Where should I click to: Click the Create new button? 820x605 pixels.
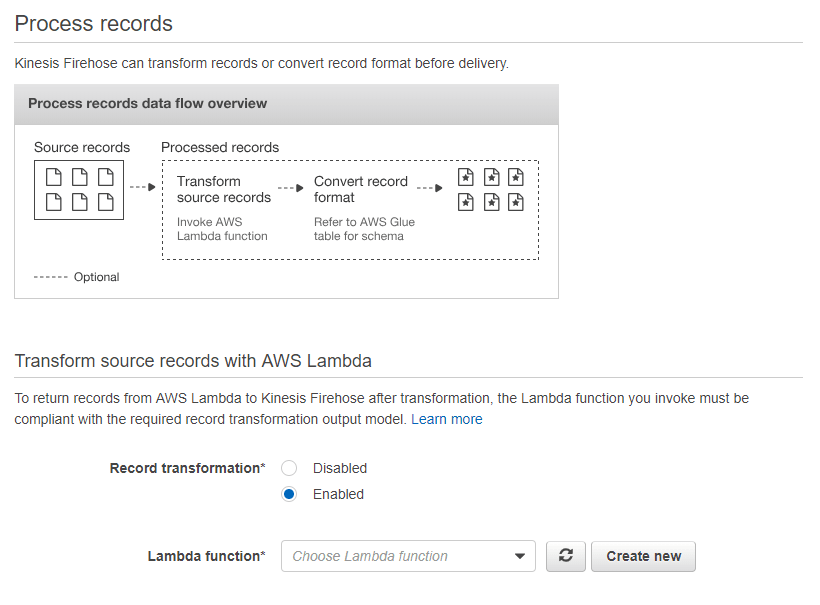643,556
